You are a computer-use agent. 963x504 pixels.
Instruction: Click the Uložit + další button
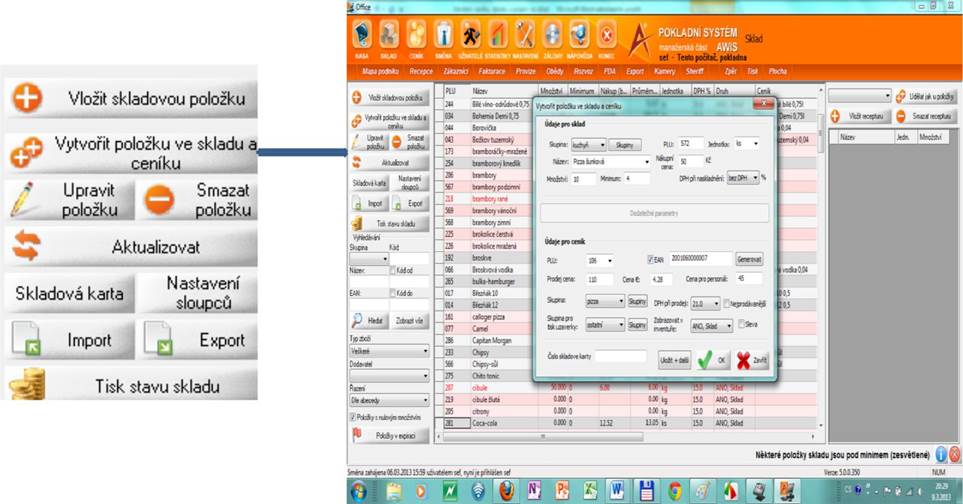point(674,360)
